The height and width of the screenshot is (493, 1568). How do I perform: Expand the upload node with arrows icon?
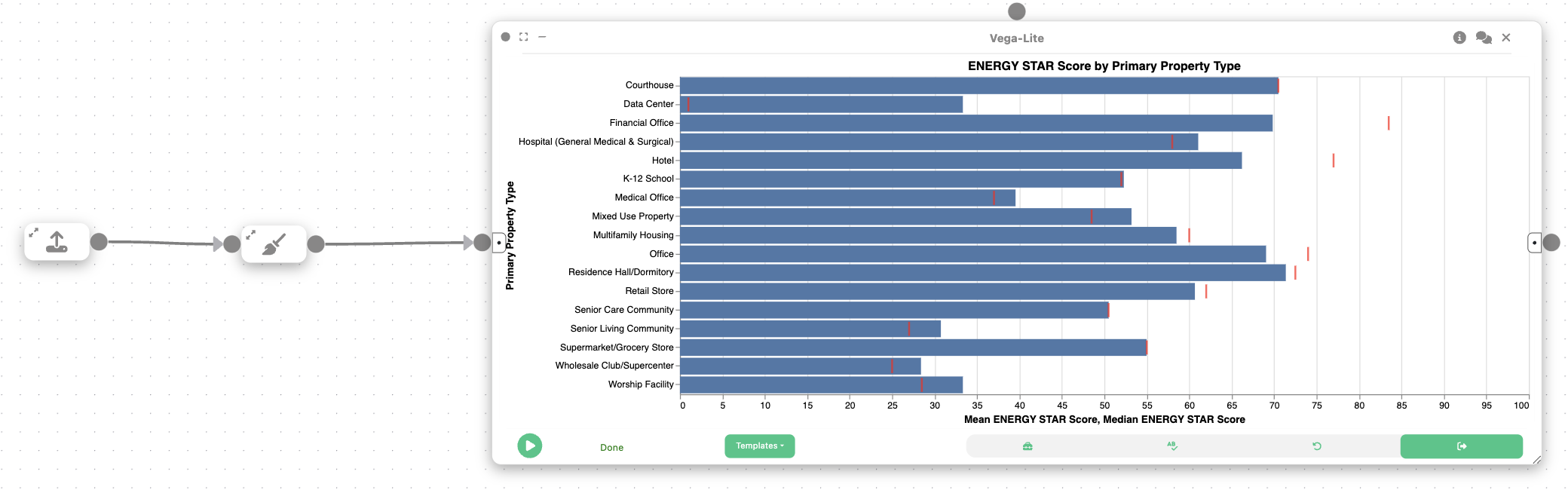point(33,233)
